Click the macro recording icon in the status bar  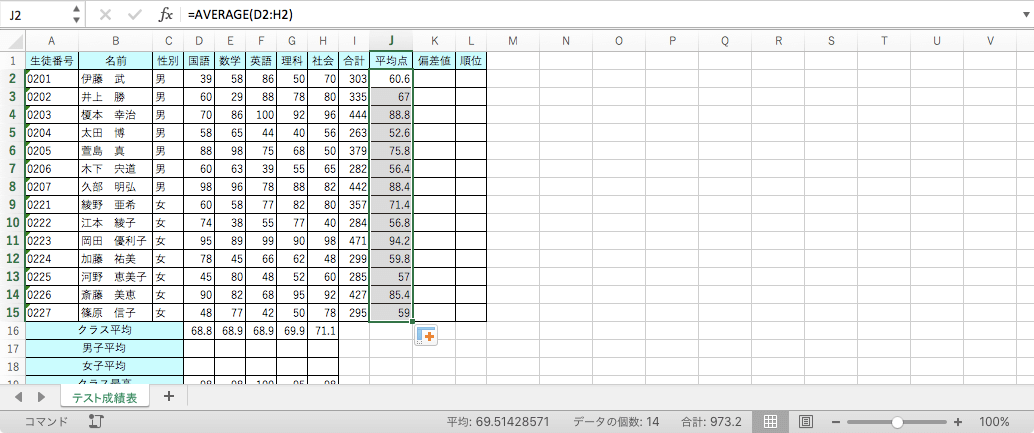pyautogui.click(x=96, y=421)
